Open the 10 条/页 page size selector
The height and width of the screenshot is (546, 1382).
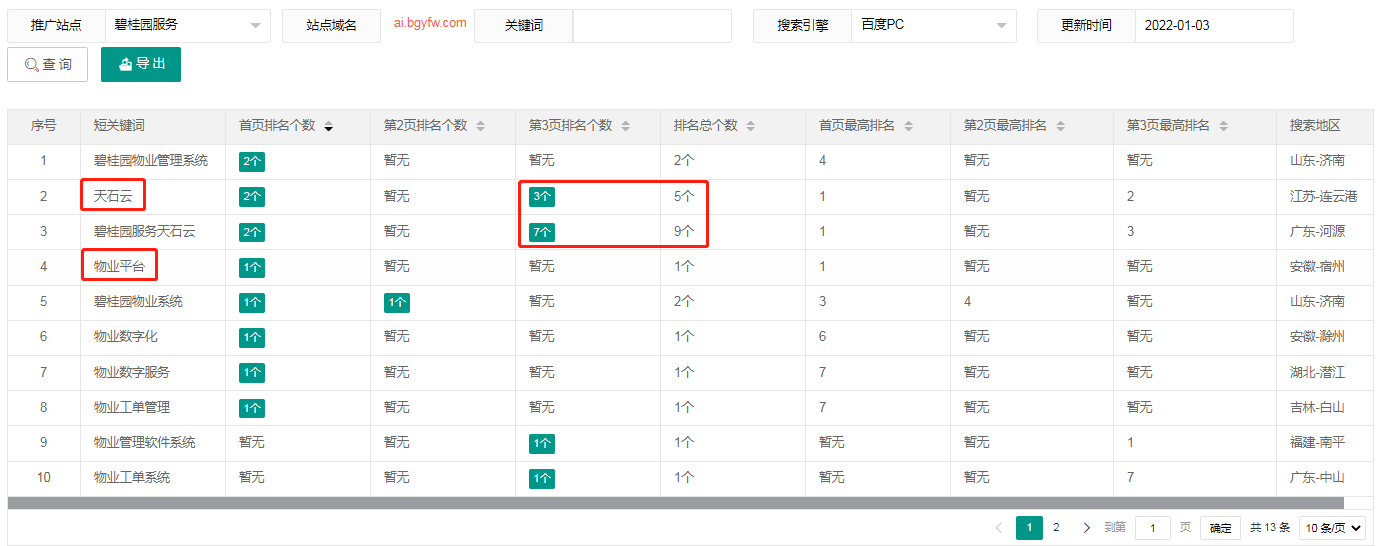1332,528
